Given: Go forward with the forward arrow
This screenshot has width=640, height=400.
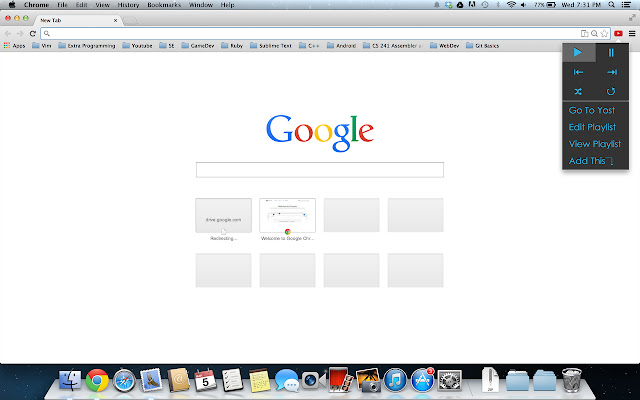Looking at the screenshot, I should click(20, 33).
